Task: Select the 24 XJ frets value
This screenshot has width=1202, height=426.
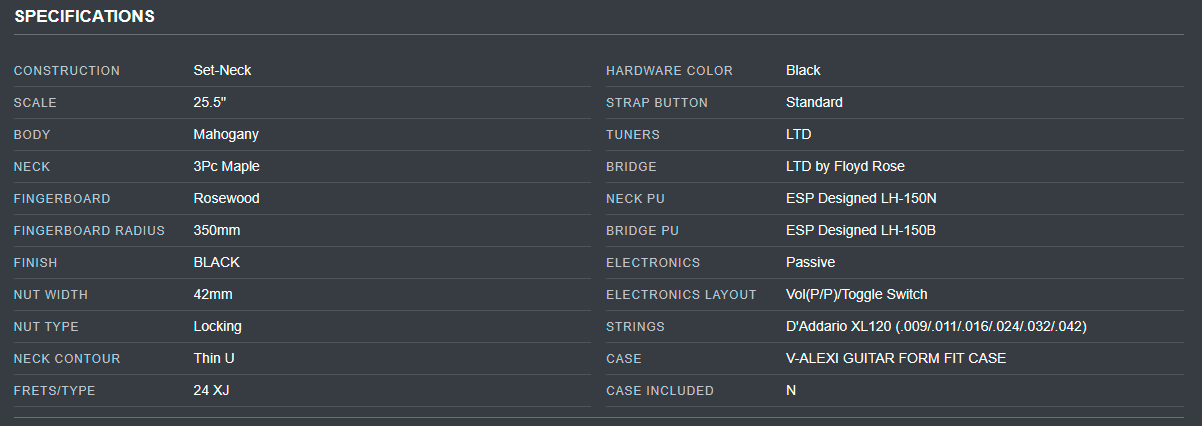Action: coord(211,390)
